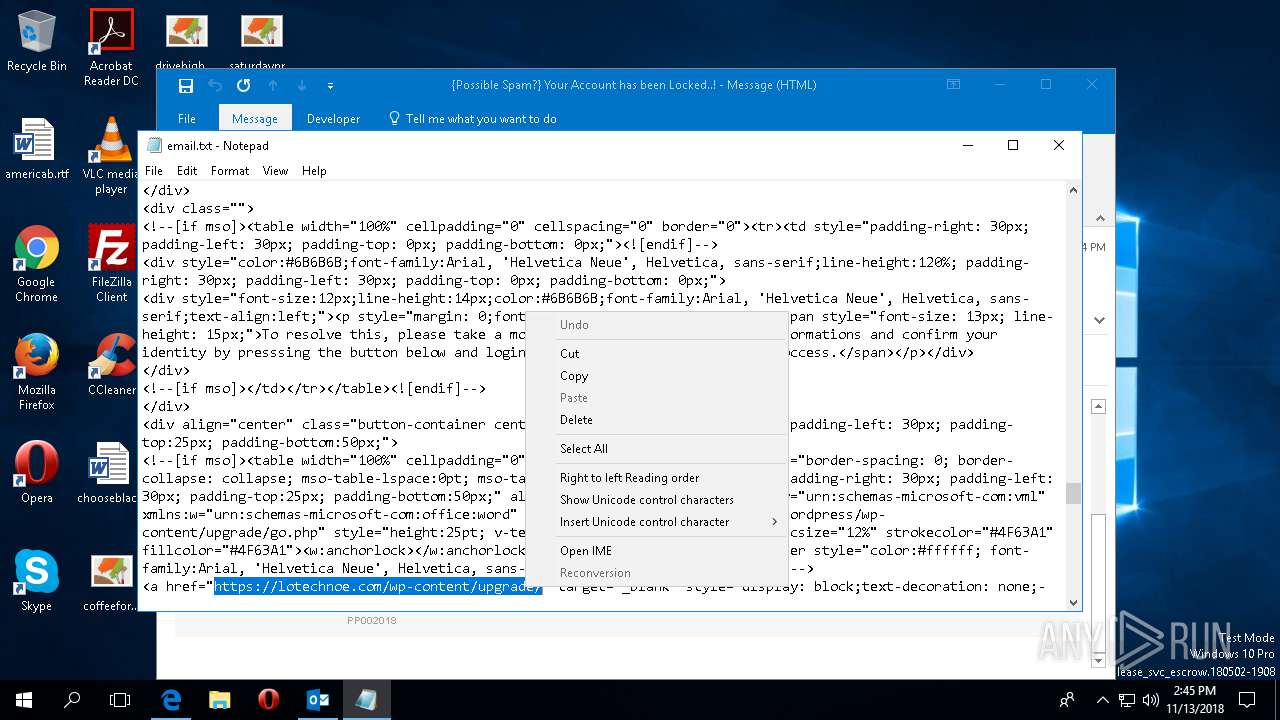The image size is (1280, 720).
Task: Open the americab.rtf document icon
Action: click(36, 148)
